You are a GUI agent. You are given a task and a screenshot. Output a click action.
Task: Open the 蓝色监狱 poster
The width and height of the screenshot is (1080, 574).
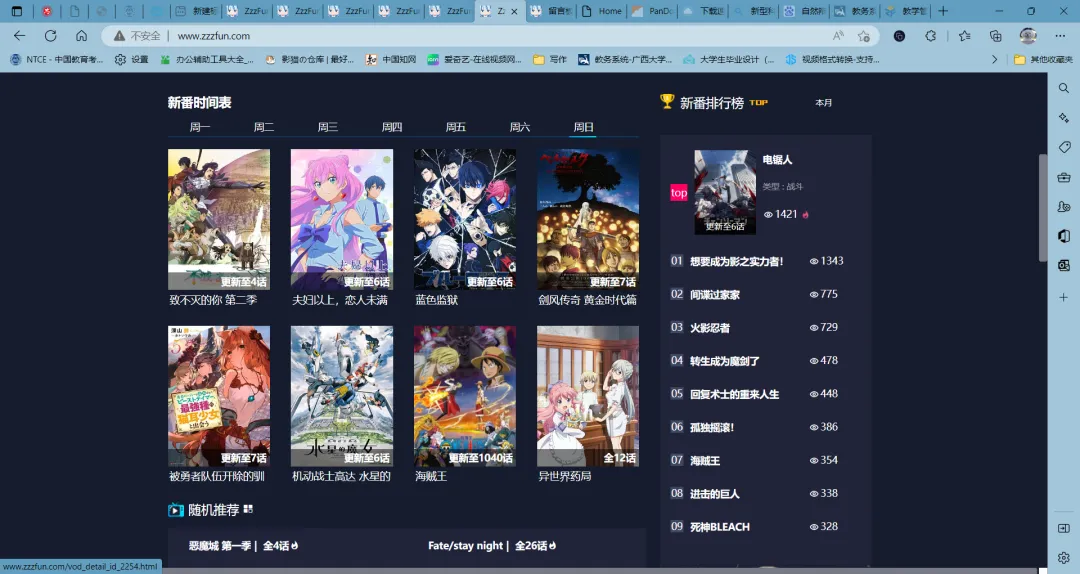(465, 219)
